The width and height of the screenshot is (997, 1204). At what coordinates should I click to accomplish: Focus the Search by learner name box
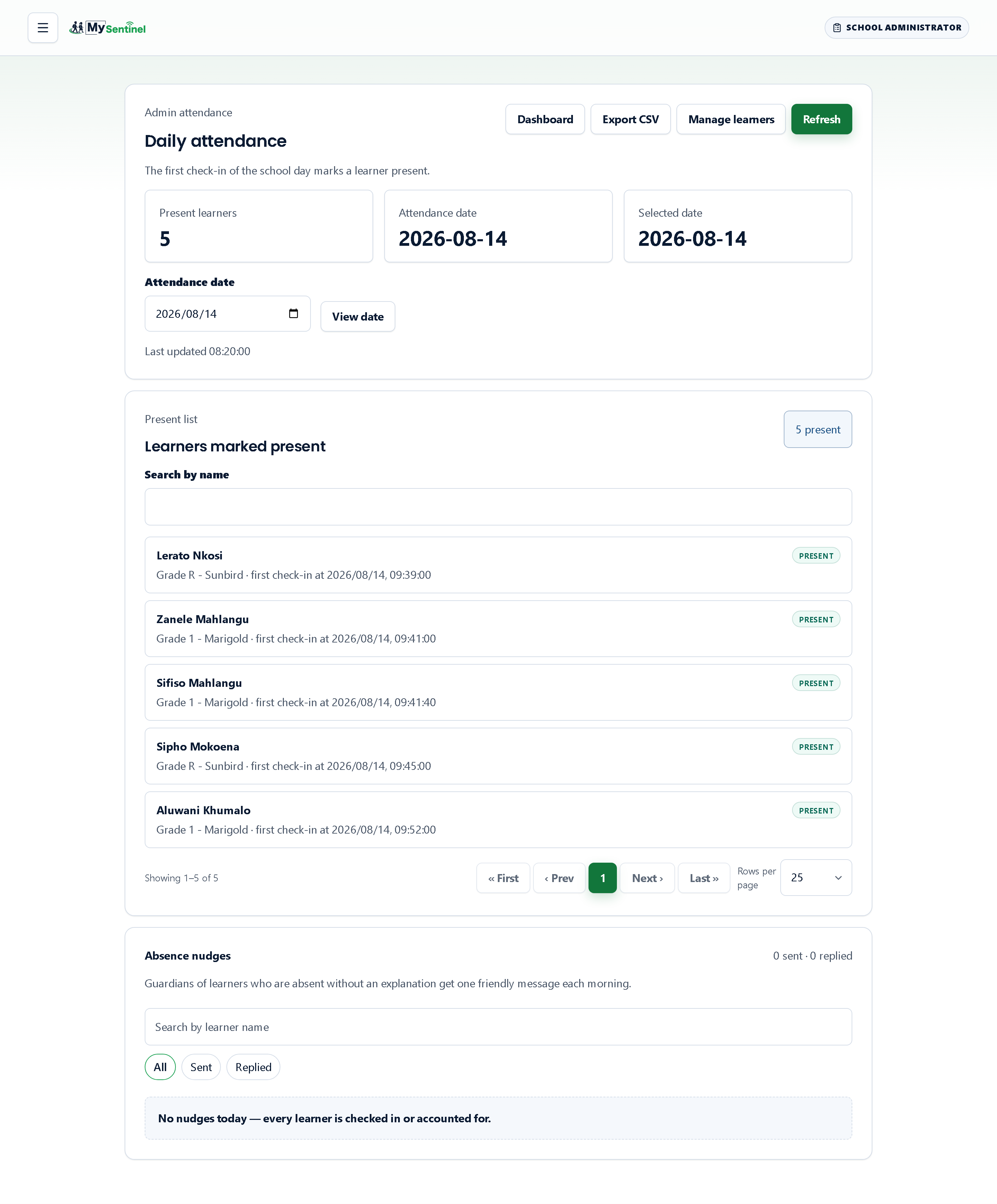(498, 1027)
